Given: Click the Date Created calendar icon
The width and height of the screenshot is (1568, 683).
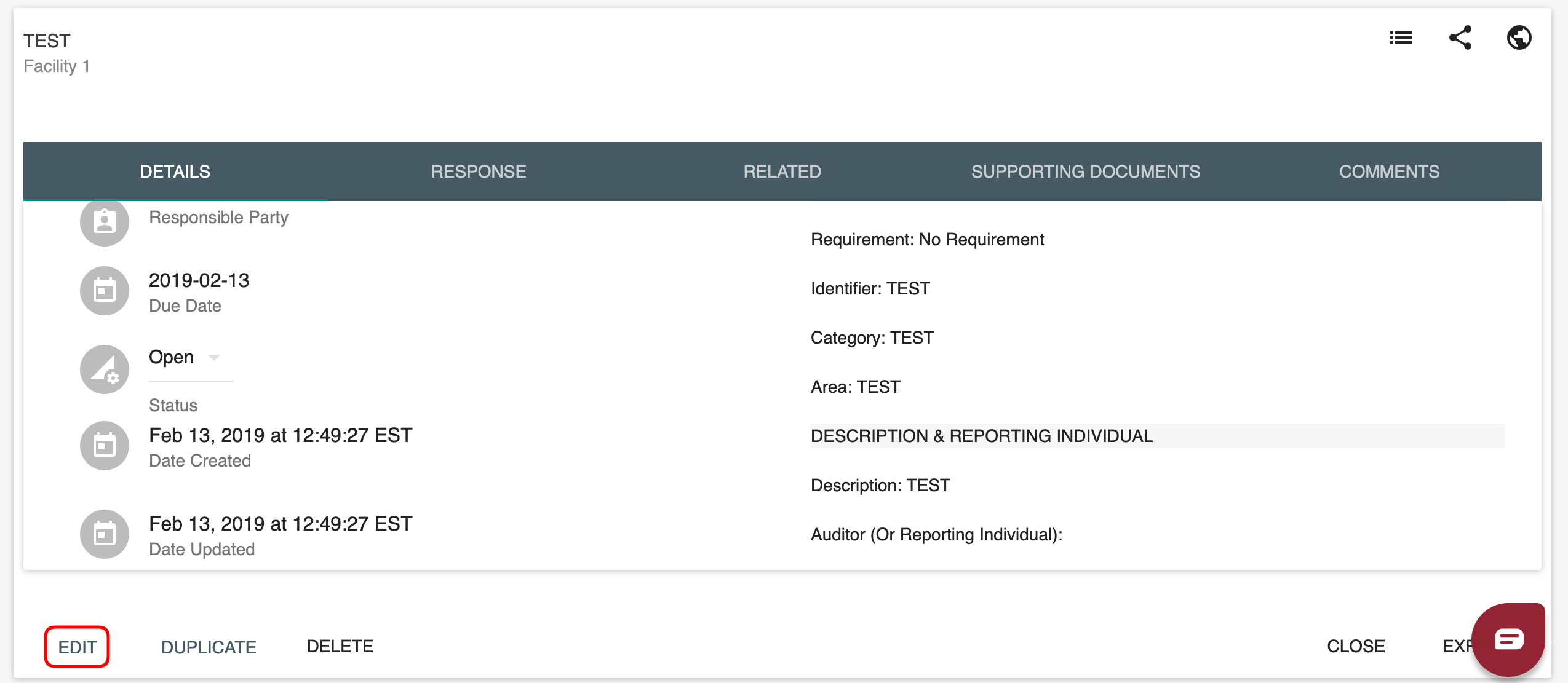Looking at the screenshot, I should coord(105,446).
